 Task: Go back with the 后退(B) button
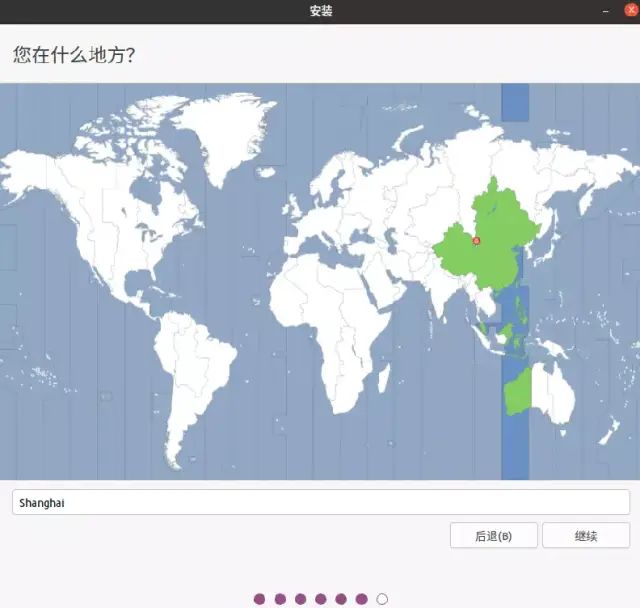493,536
